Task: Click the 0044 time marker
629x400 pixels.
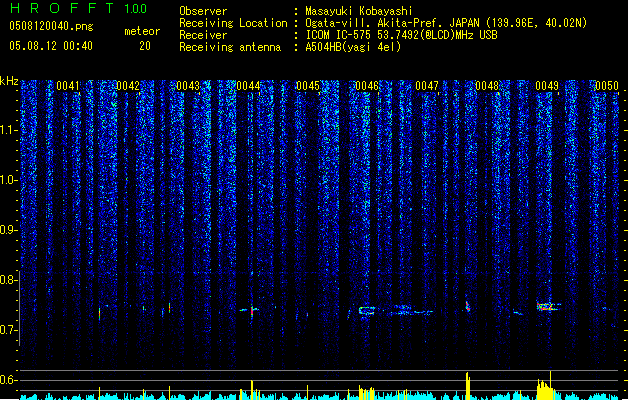Action: (x=248, y=86)
